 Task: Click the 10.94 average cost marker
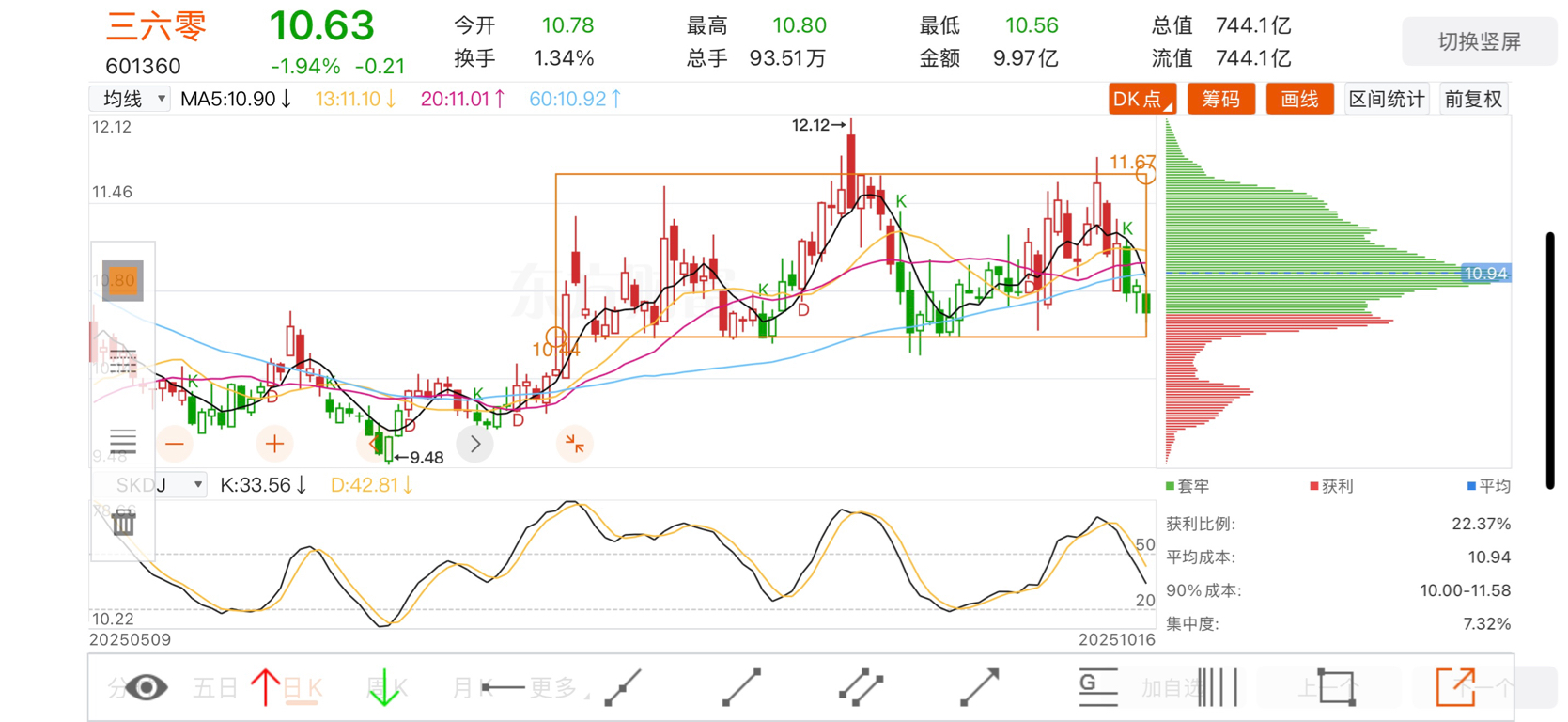(1485, 274)
